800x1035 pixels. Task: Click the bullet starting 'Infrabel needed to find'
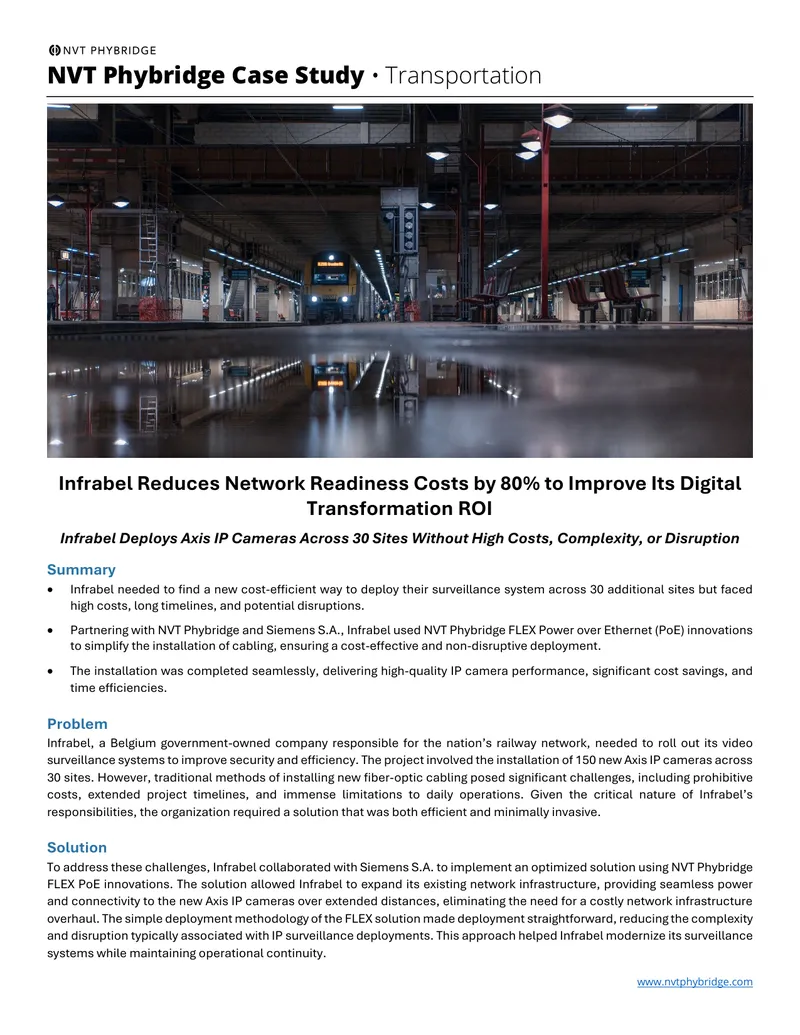point(411,597)
